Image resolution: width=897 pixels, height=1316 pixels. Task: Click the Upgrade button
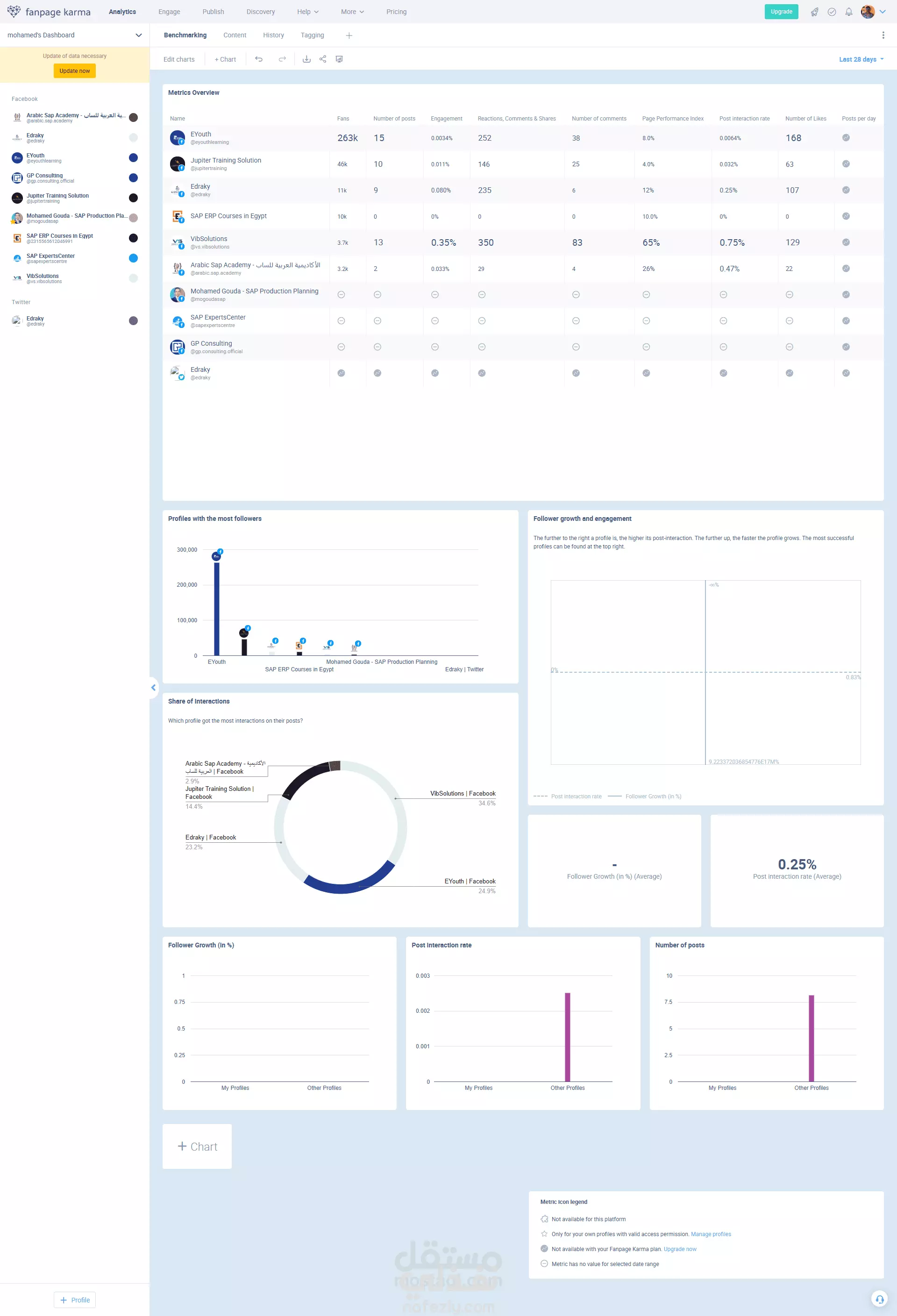781,12
